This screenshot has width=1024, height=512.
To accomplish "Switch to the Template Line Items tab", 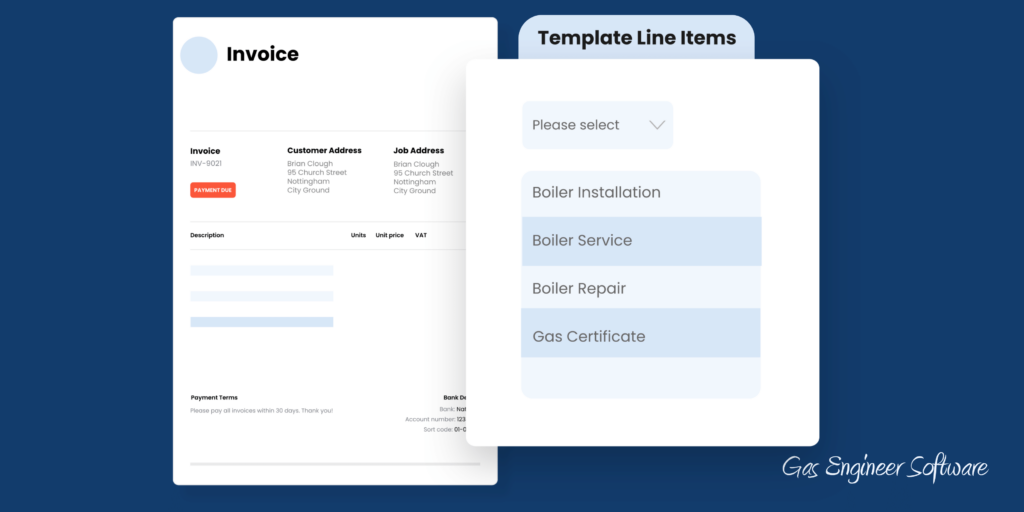I will [636, 39].
